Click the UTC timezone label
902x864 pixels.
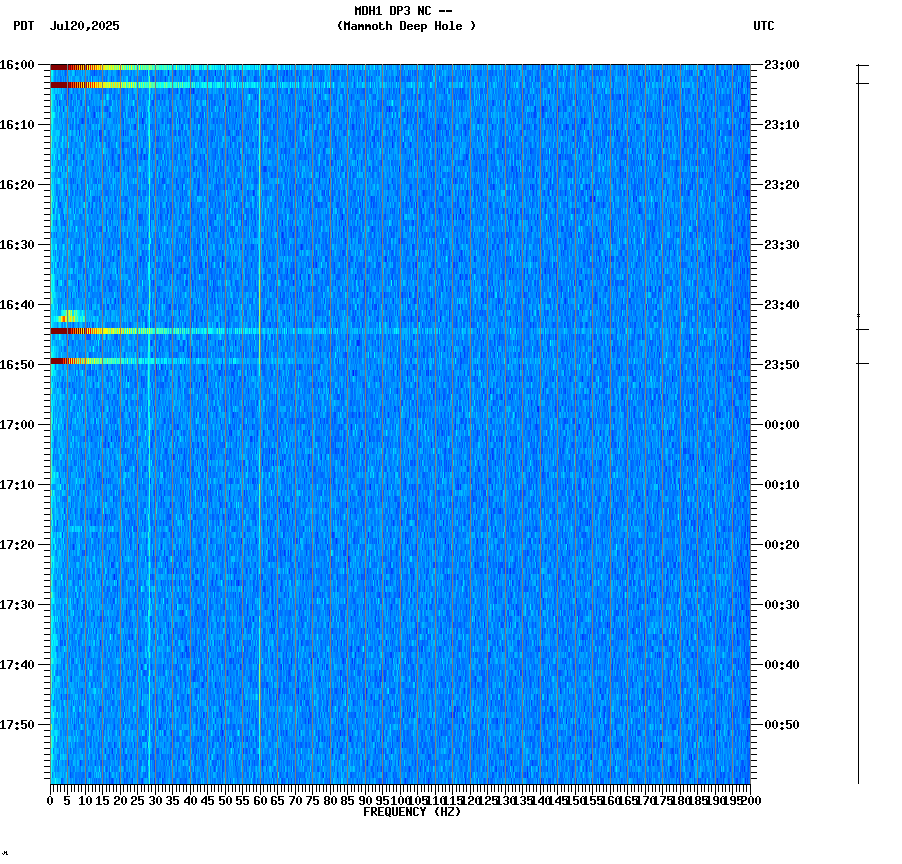click(765, 27)
